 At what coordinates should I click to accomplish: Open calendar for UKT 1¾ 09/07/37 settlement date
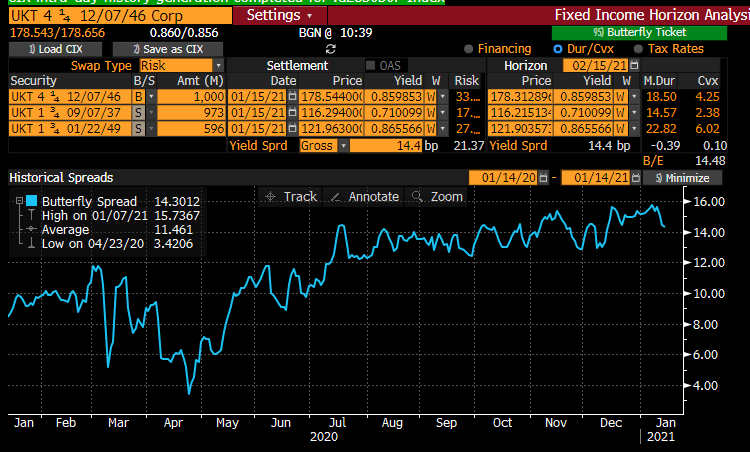(x=292, y=113)
